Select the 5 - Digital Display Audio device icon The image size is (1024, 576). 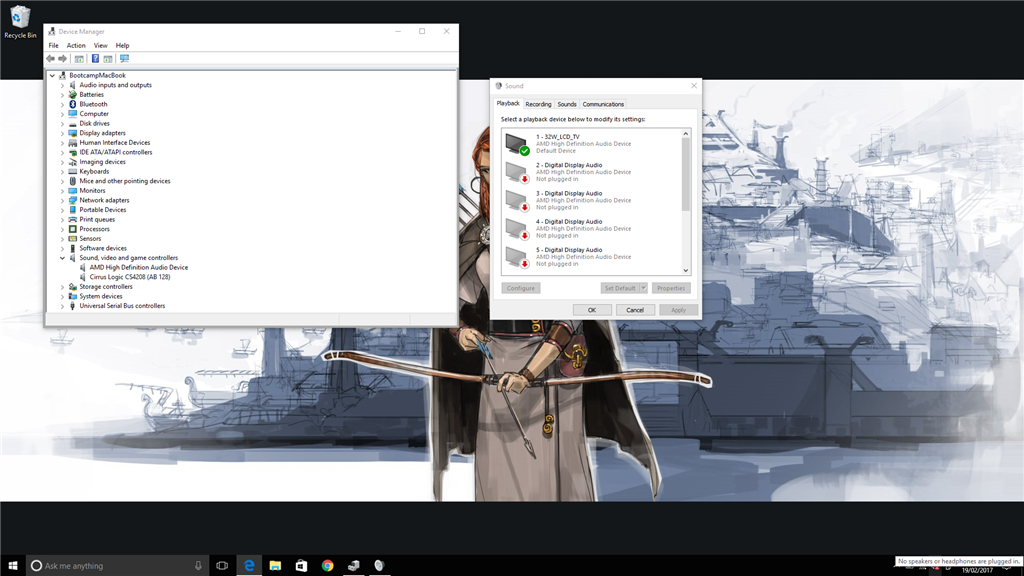(x=517, y=257)
